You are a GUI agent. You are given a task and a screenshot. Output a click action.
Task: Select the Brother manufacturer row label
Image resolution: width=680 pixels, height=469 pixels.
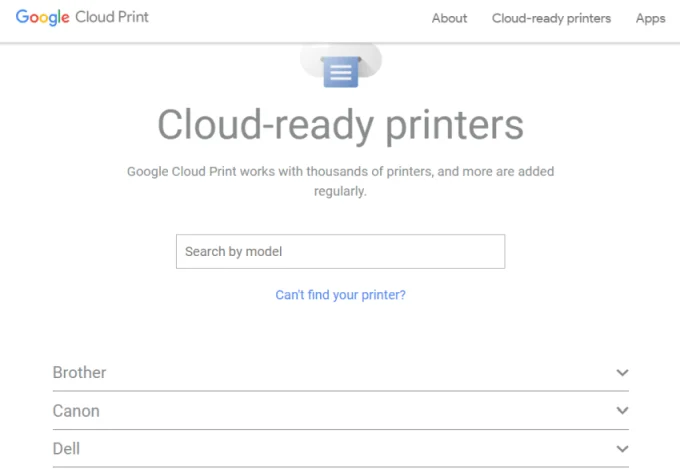click(79, 373)
